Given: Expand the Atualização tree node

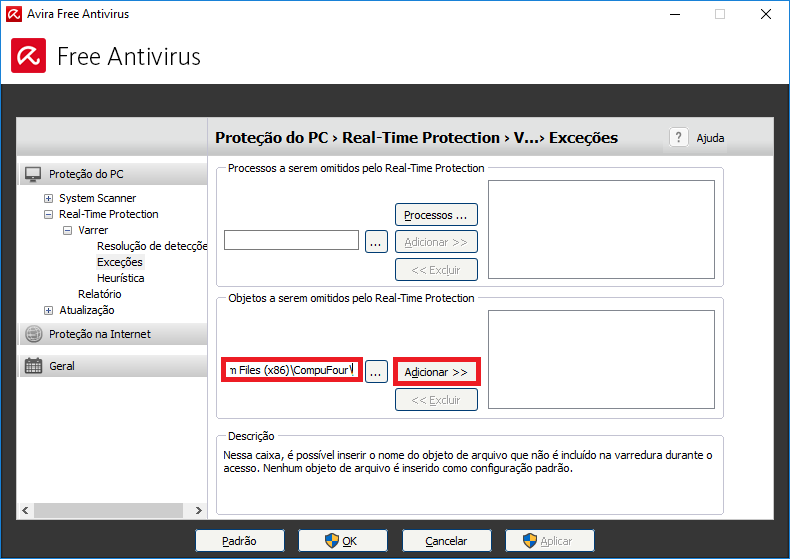Looking at the screenshot, I should pos(49,310).
